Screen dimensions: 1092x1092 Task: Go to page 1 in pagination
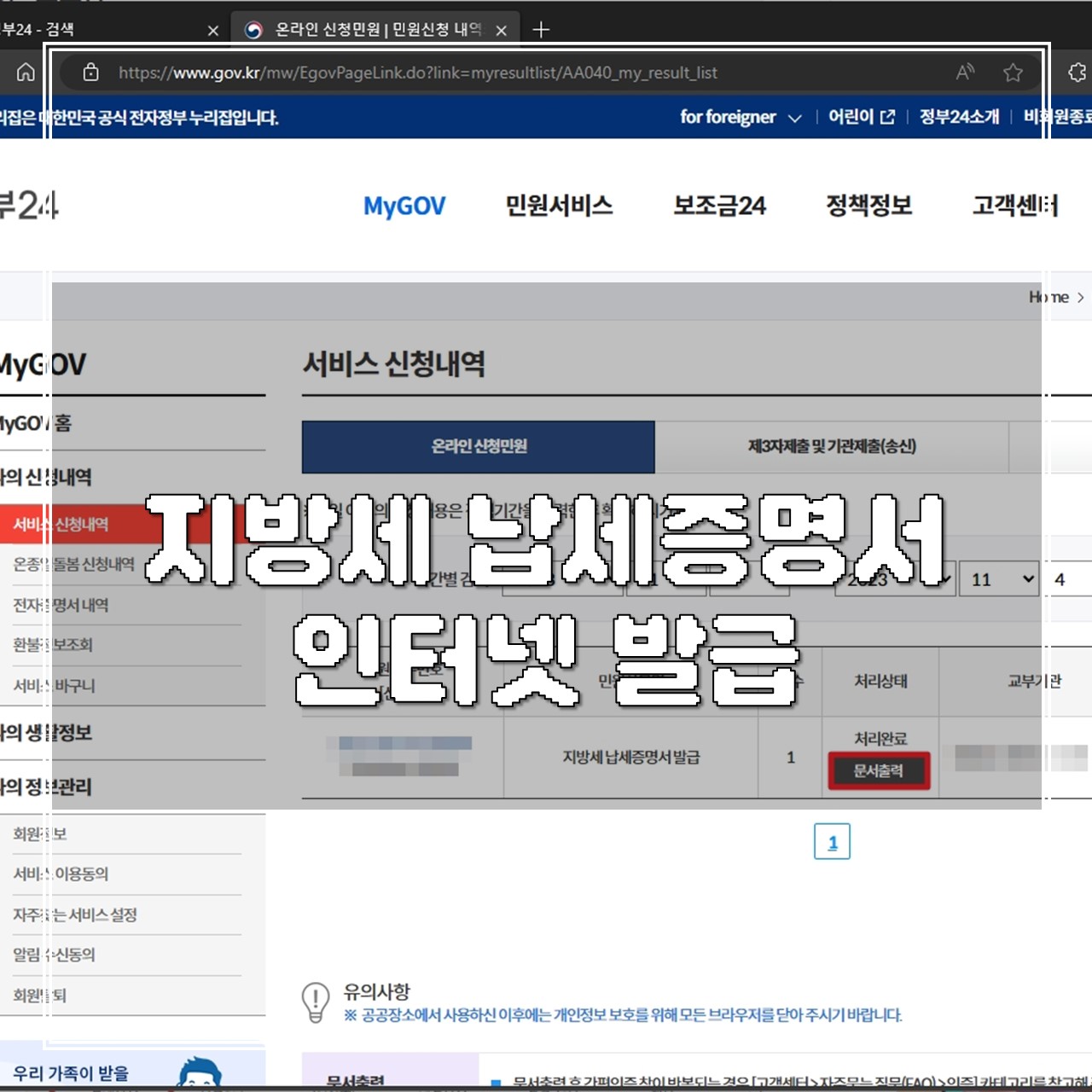(833, 842)
